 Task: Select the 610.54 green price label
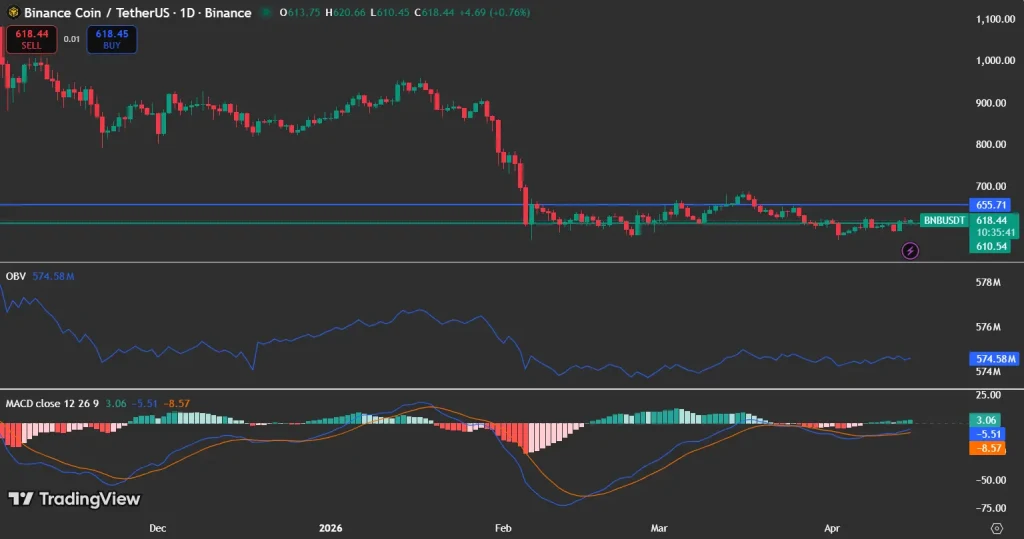click(x=991, y=246)
